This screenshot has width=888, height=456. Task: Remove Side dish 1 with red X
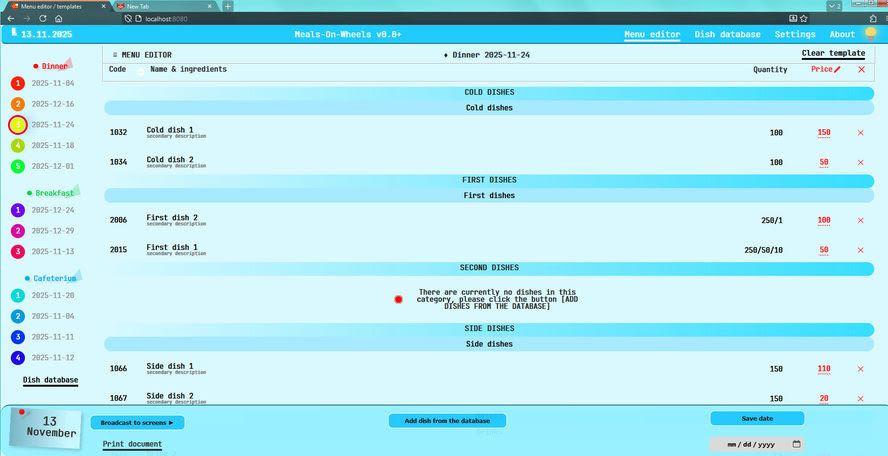pyautogui.click(x=860, y=369)
